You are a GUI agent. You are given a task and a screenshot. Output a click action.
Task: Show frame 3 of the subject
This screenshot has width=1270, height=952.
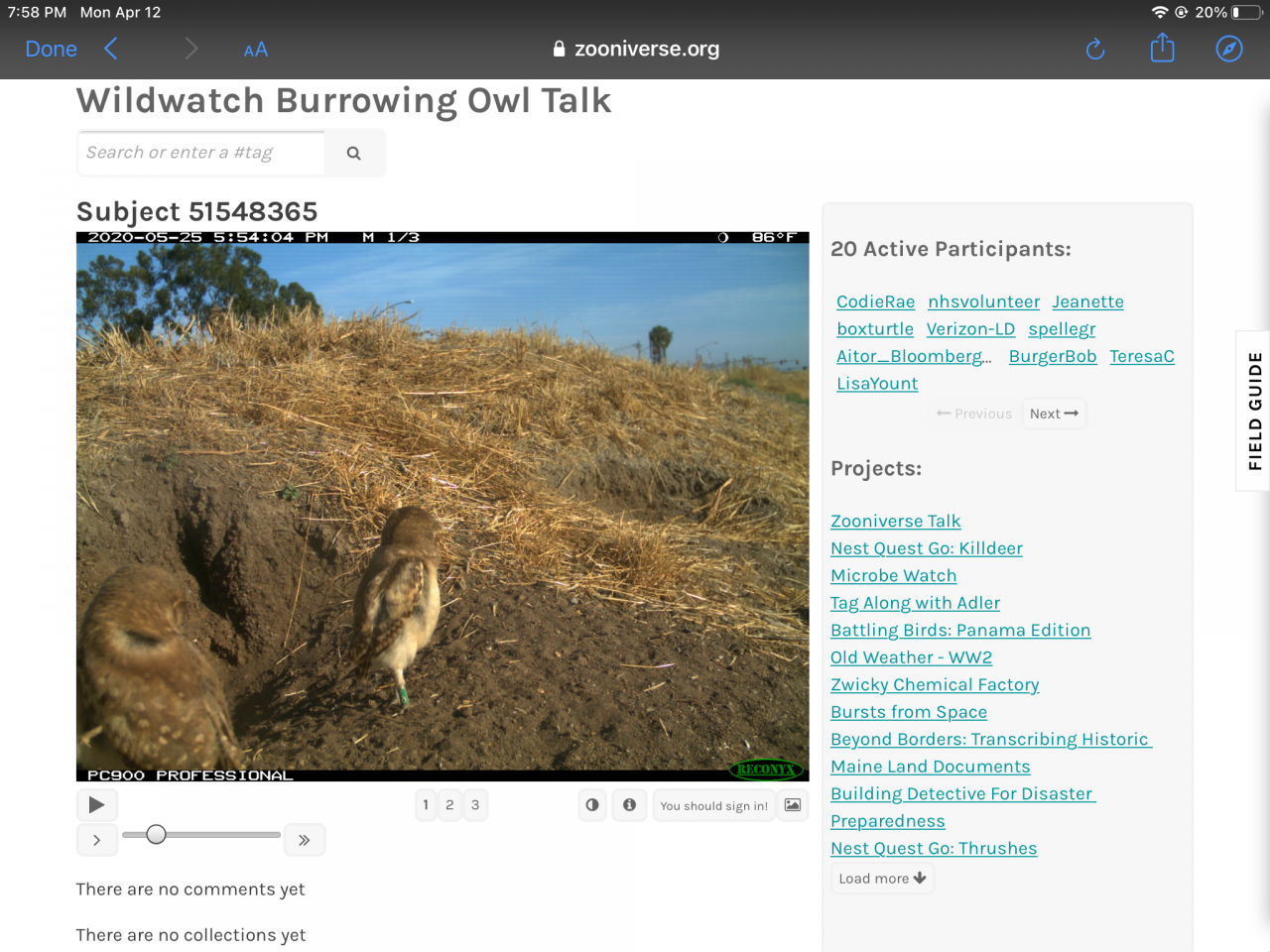coord(475,805)
